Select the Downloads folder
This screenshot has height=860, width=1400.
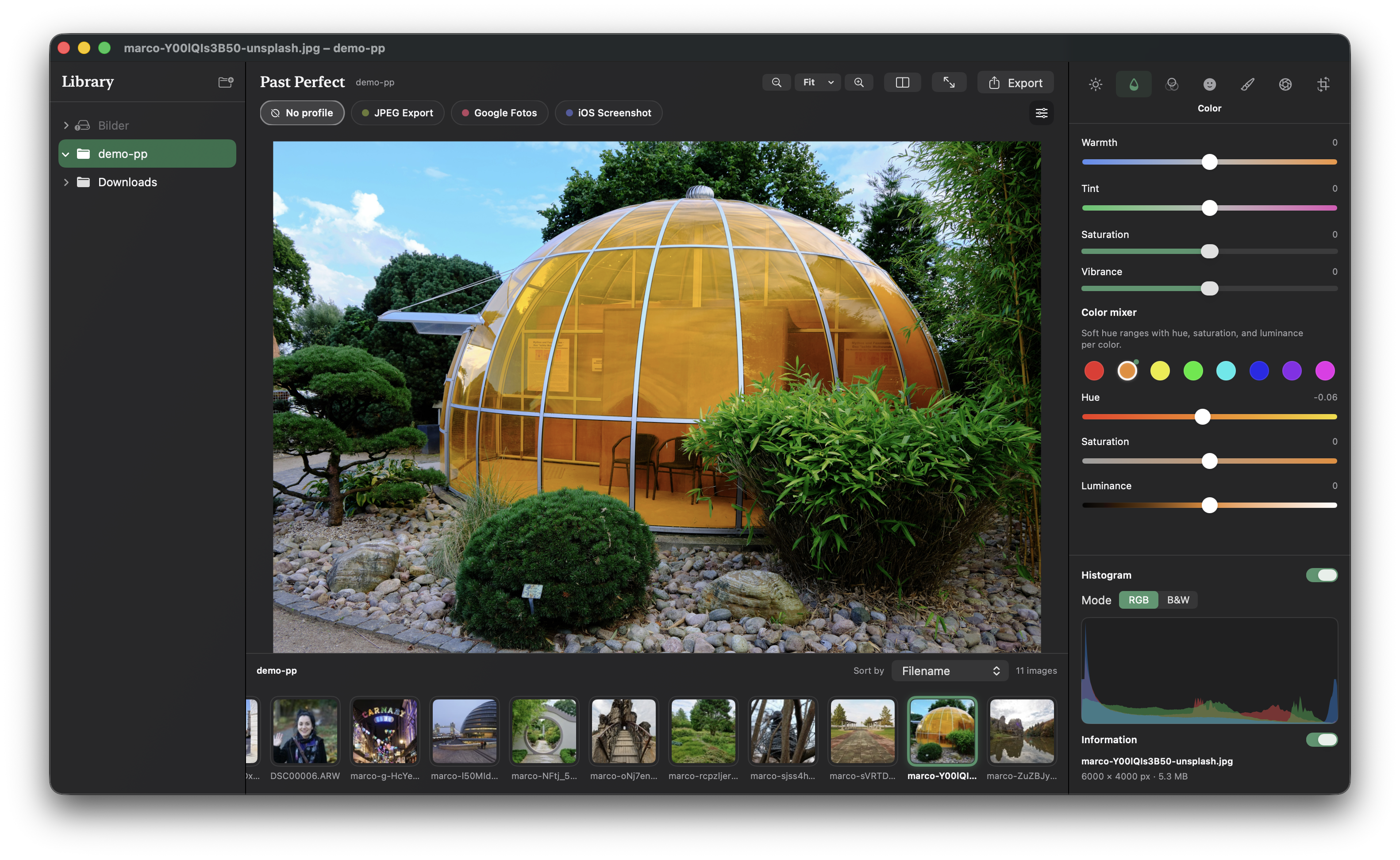coord(147,182)
